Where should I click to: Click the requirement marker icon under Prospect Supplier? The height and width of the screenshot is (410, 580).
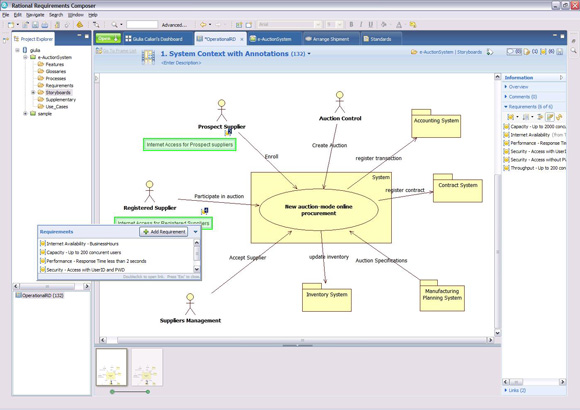pos(228,132)
